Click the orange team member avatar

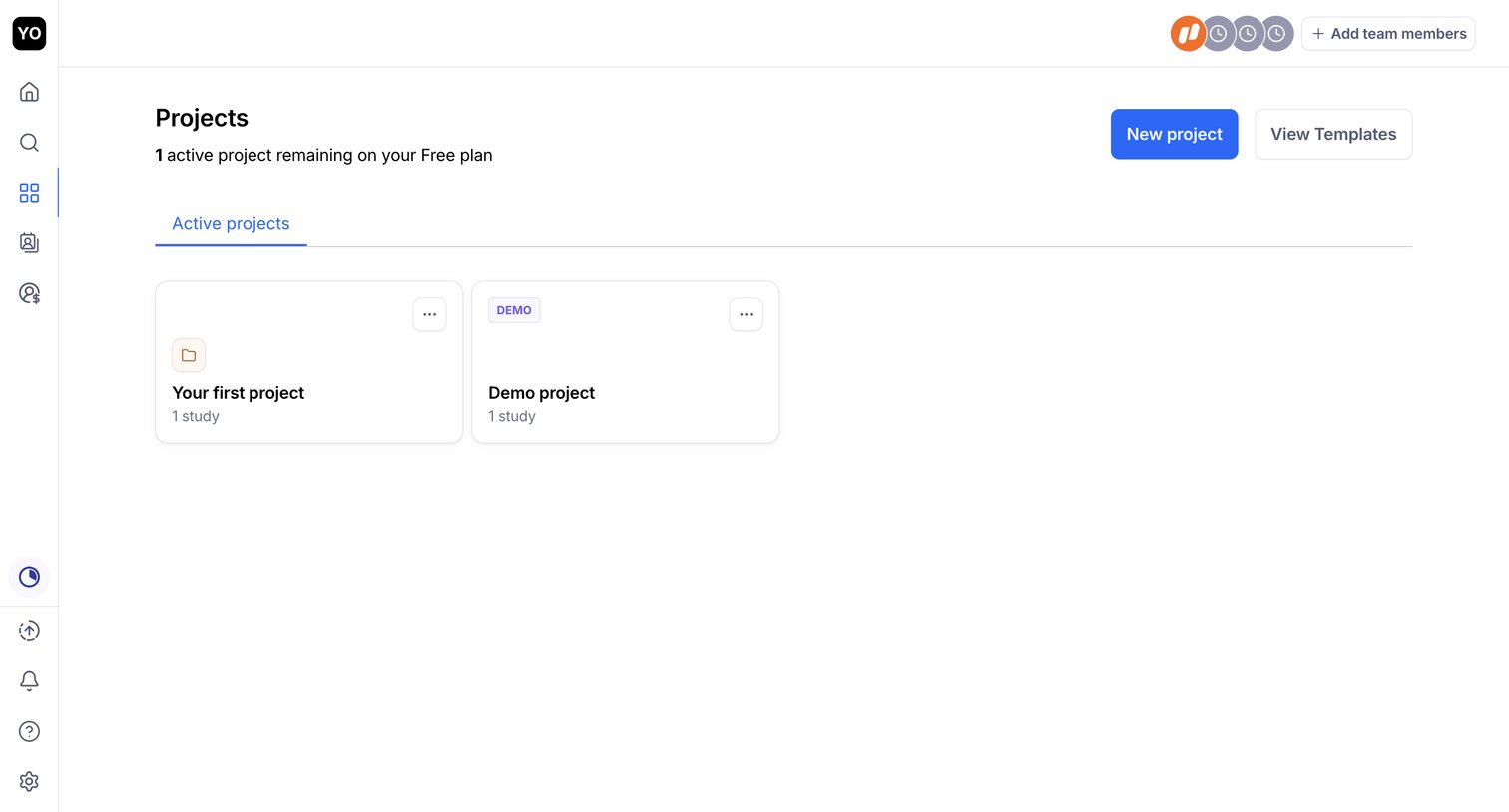click(x=1187, y=34)
